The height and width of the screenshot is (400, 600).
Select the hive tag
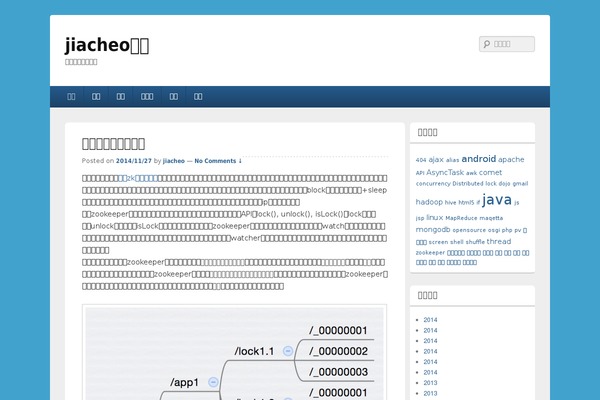450,202
